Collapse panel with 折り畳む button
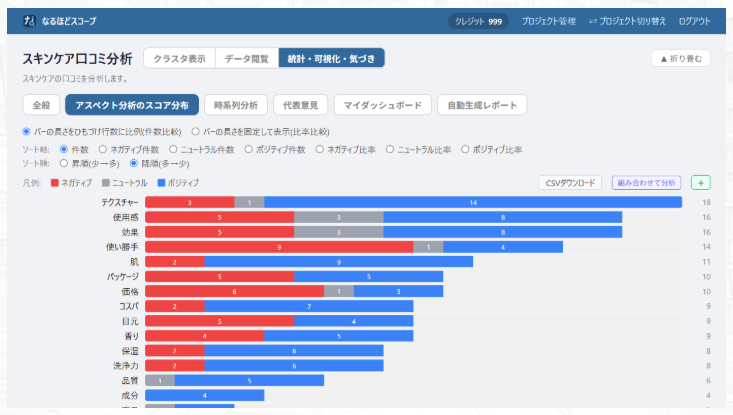 (x=681, y=58)
